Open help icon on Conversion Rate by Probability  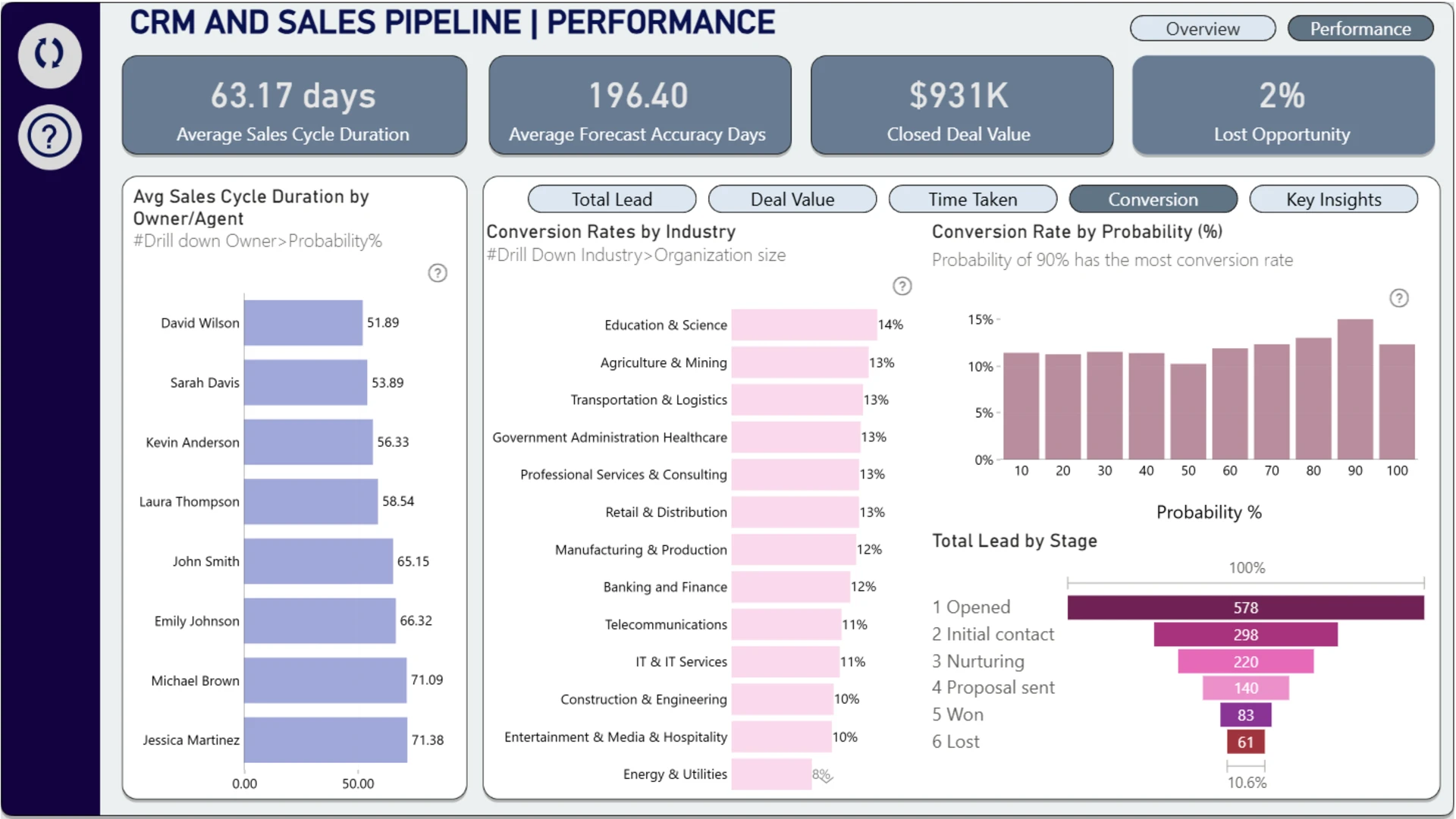[x=1399, y=298]
